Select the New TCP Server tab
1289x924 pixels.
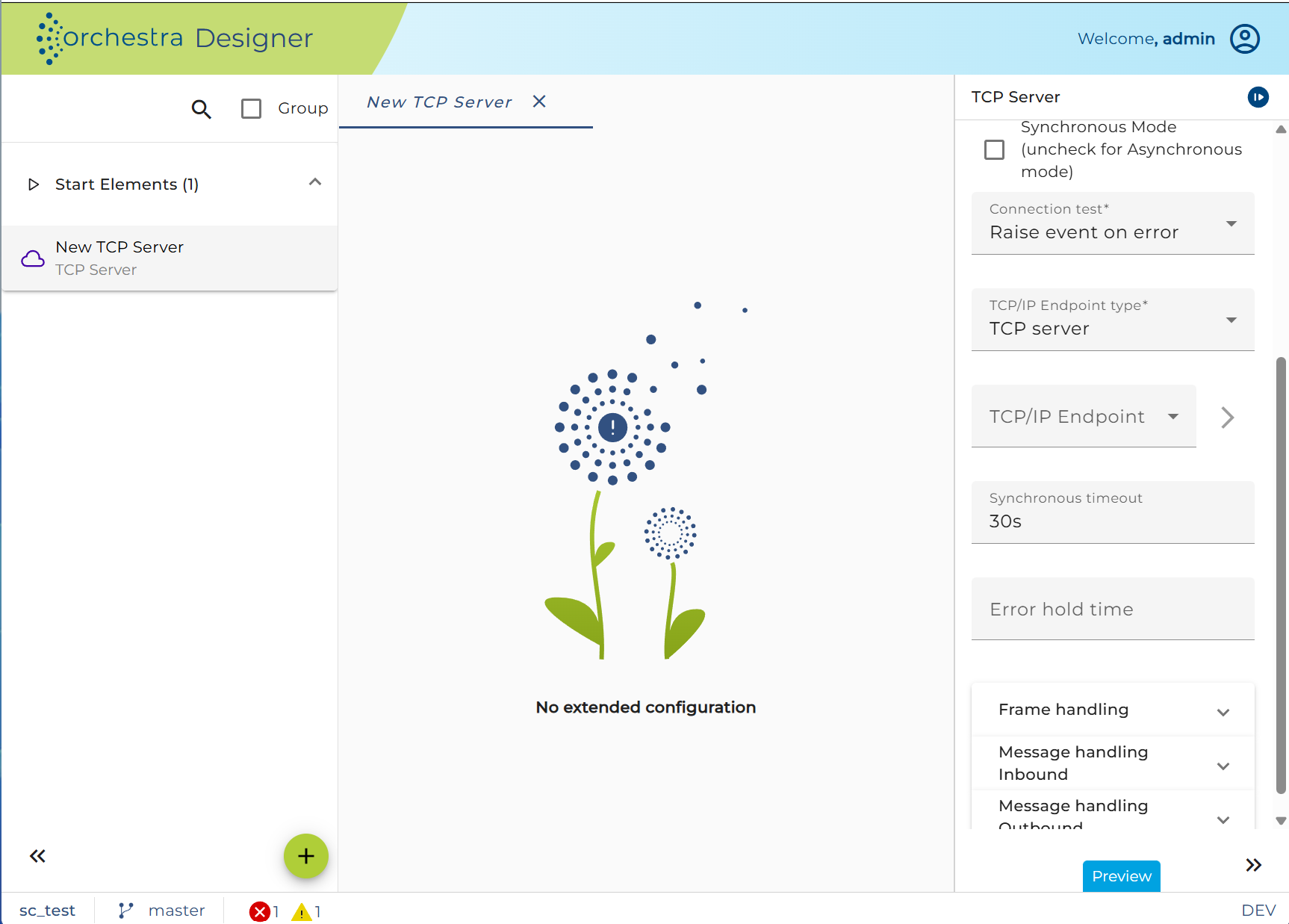(439, 102)
